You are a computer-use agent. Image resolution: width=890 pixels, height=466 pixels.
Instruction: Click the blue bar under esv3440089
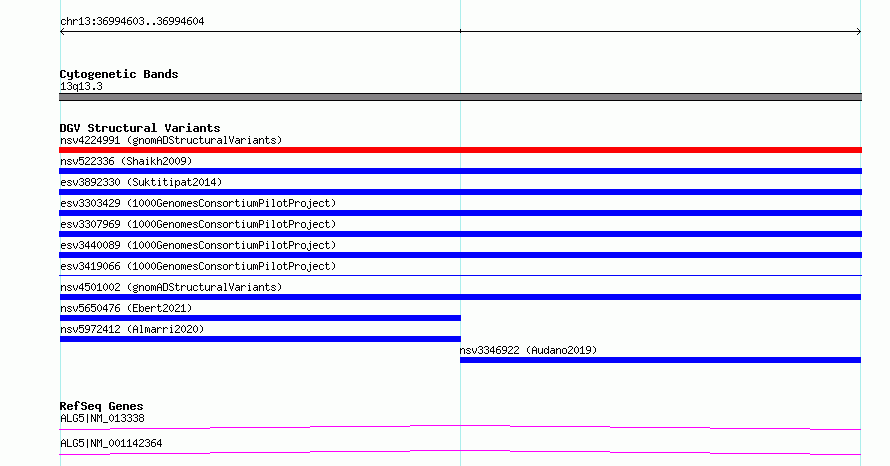click(x=460, y=255)
